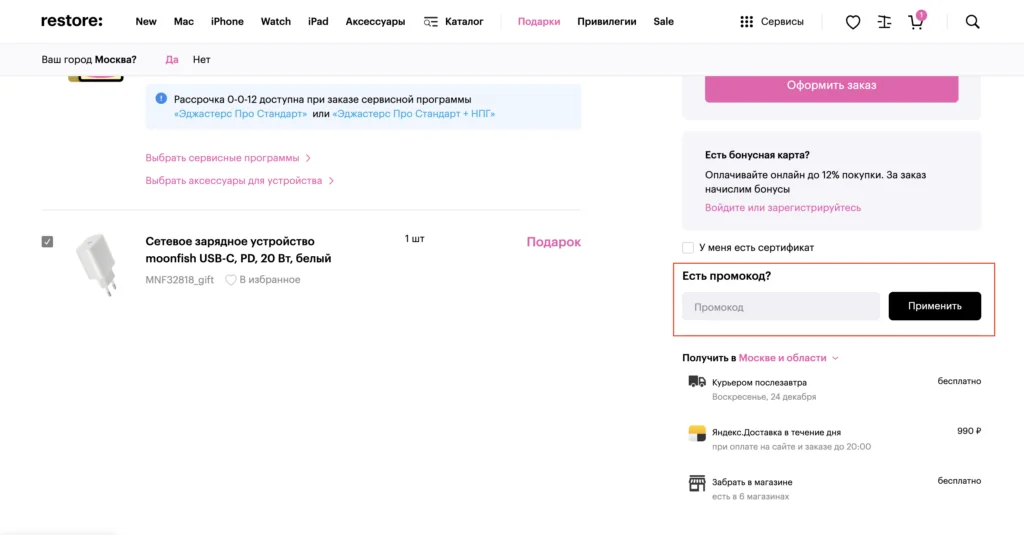Click the MNF32818_gift article code

click(179, 280)
